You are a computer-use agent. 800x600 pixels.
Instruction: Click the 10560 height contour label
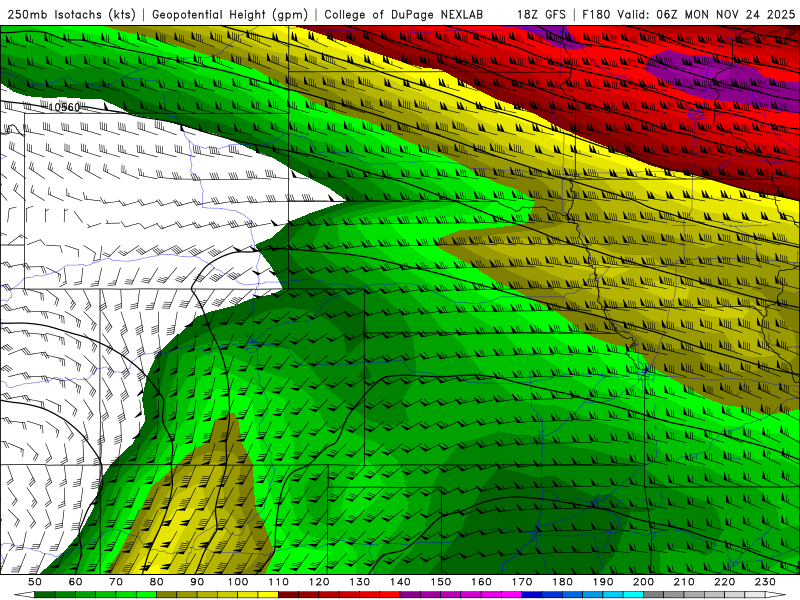tap(64, 107)
